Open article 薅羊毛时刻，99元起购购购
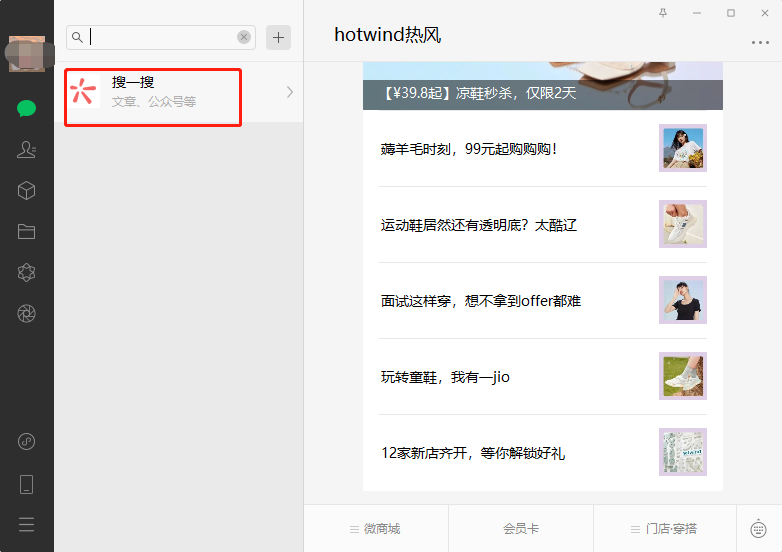782x552 pixels. tap(543, 148)
